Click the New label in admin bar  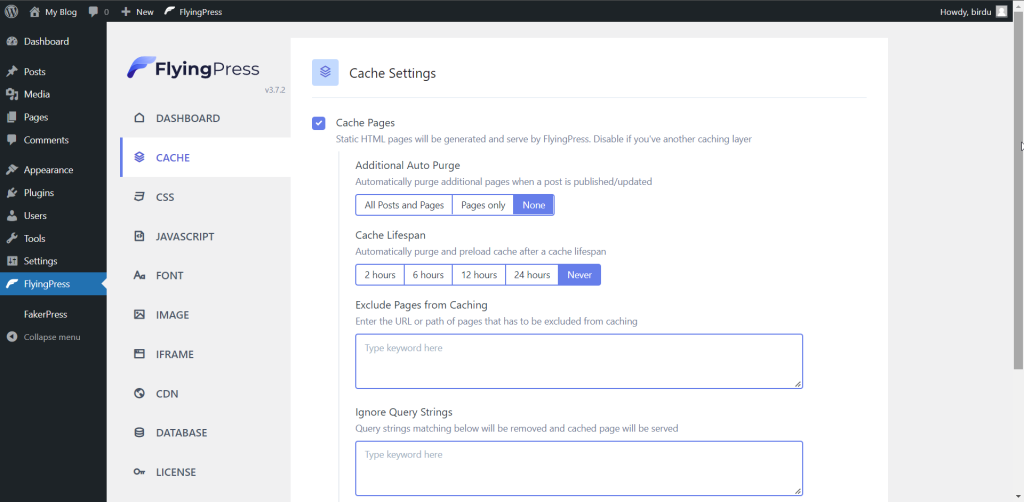[145, 12]
